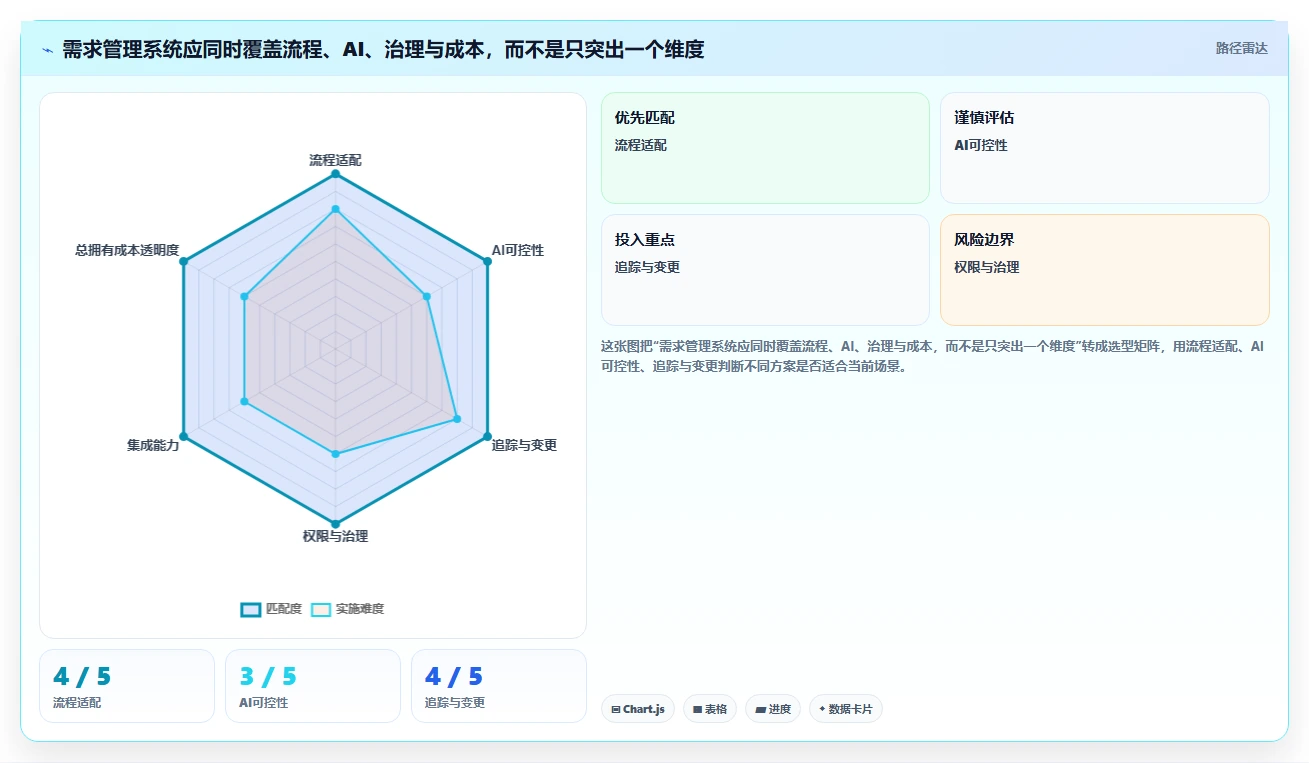Viewport: 1309px width, 763px height.
Task: Click the AI可控性 caption in score card
Action: (x=264, y=703)
